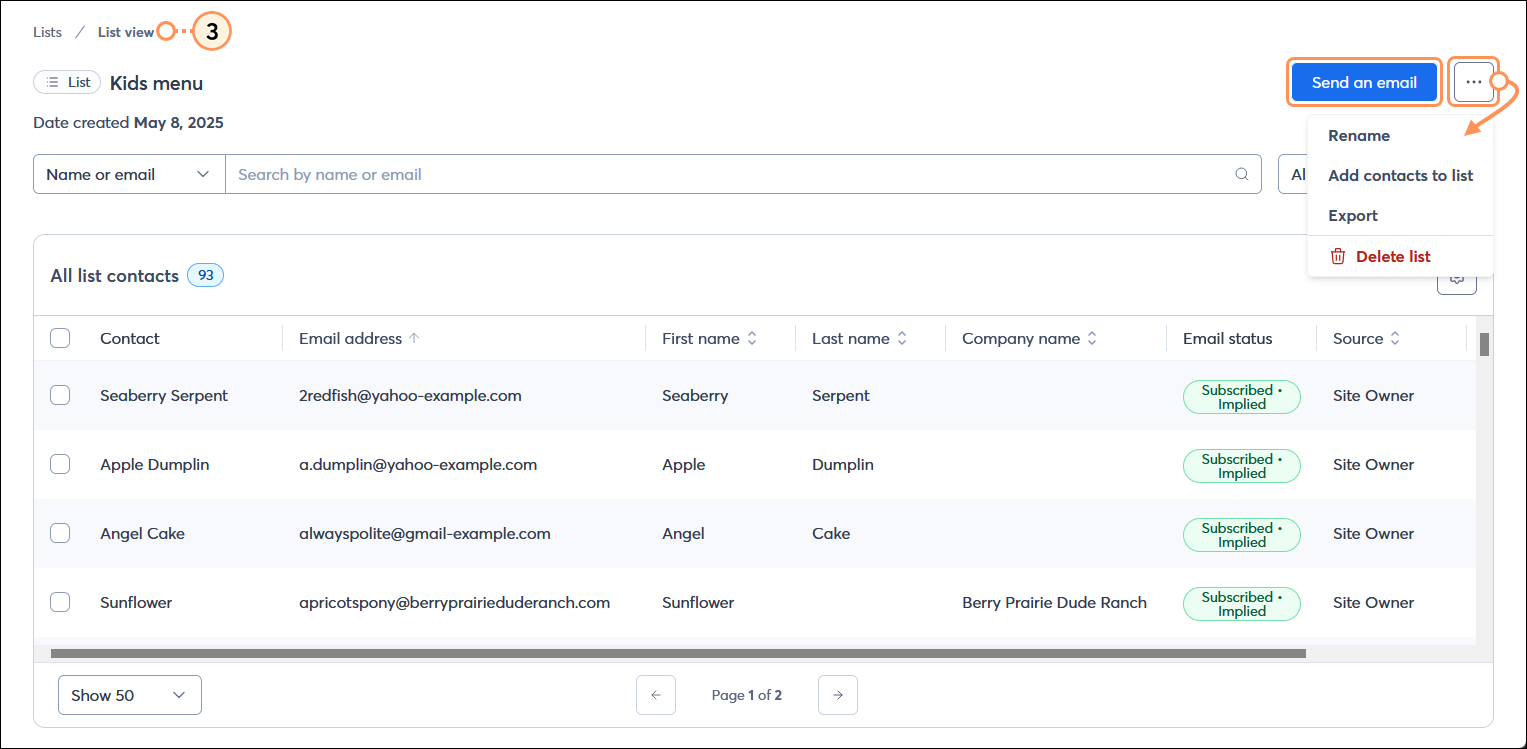Click the Last name sort chevron

tap(904, 338)
